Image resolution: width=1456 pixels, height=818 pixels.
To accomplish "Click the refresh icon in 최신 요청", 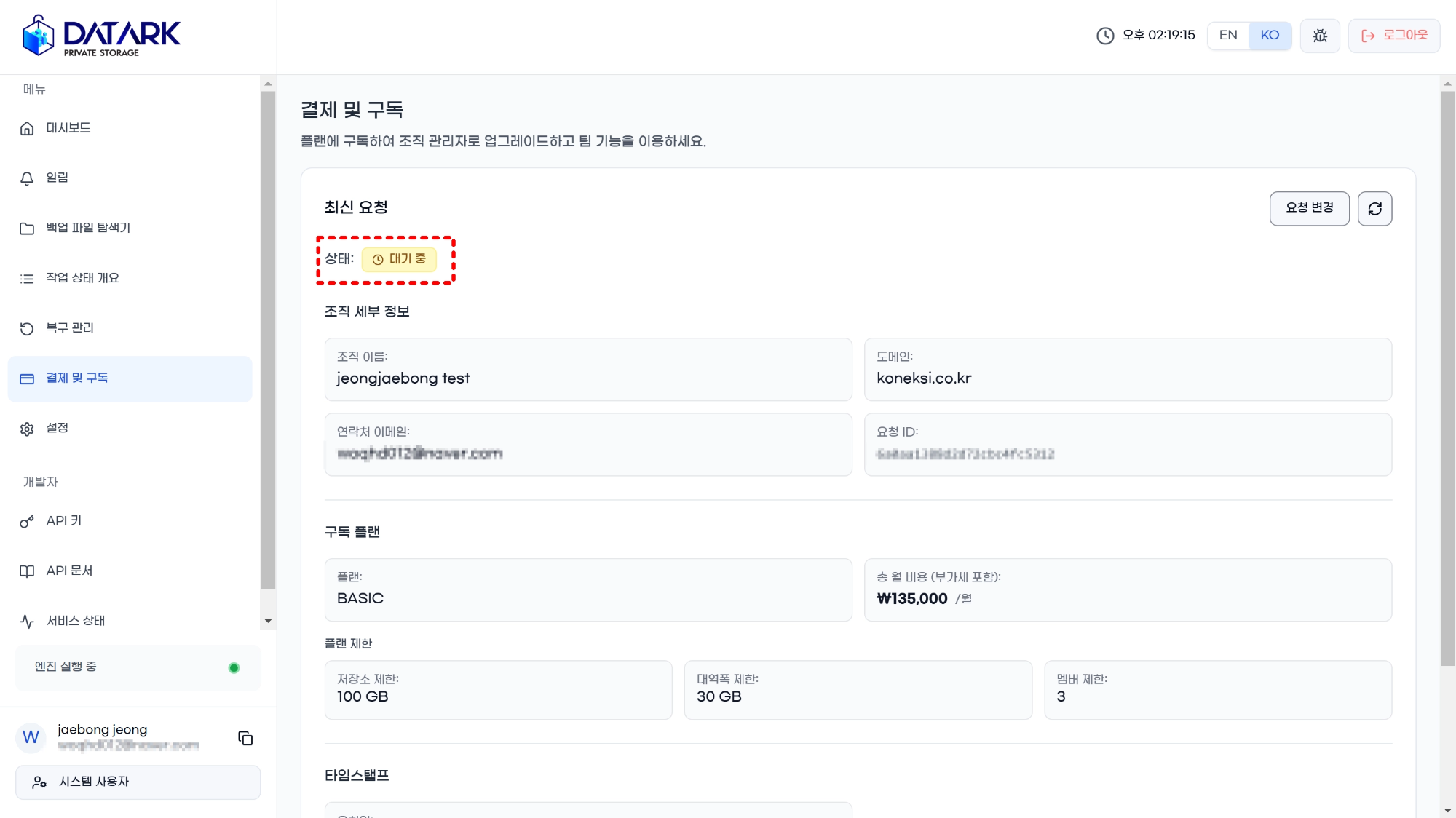I will click(x=1374, y=209).
